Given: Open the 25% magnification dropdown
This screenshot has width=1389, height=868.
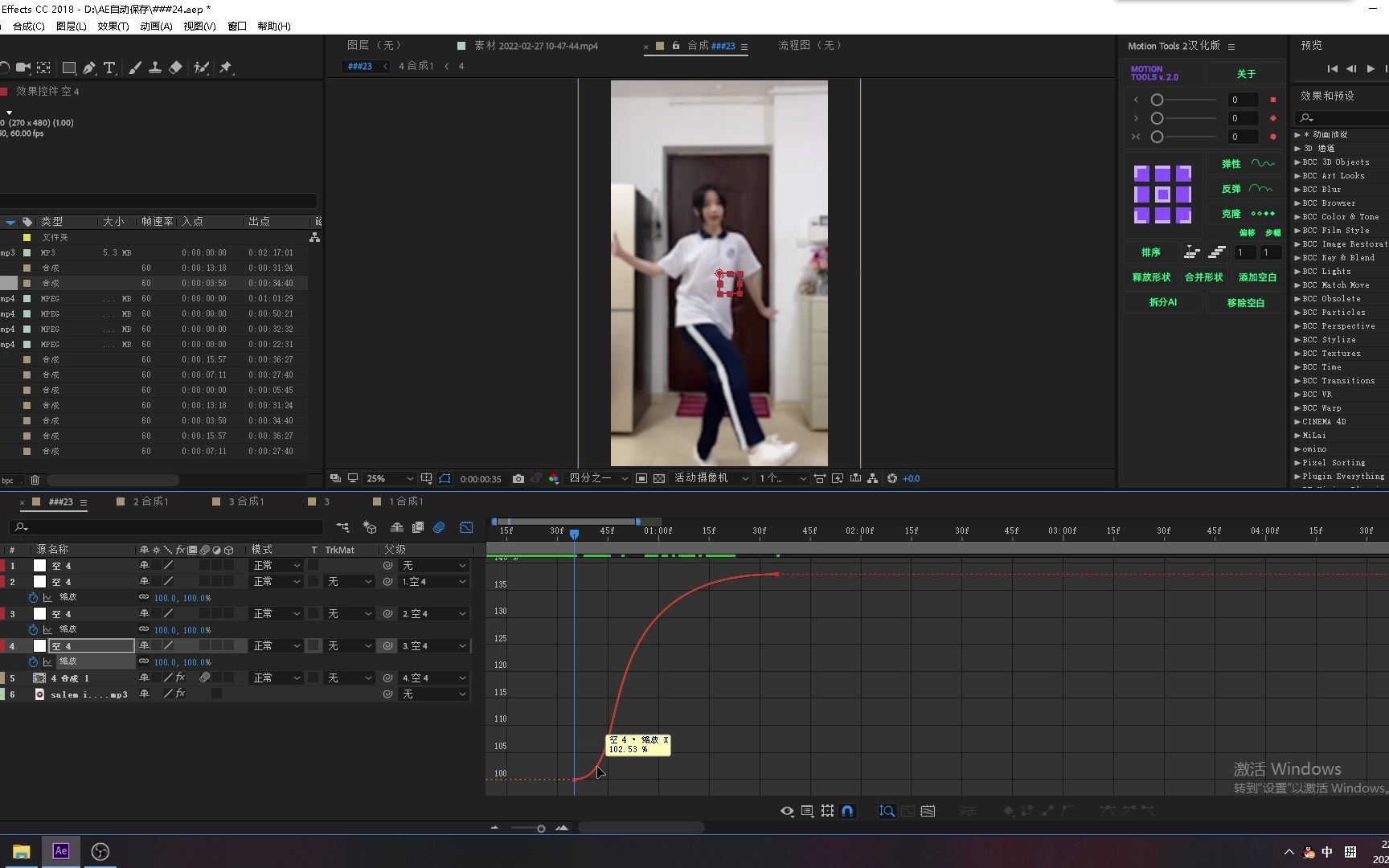Looking at the screenshot, I should [389, 479].
